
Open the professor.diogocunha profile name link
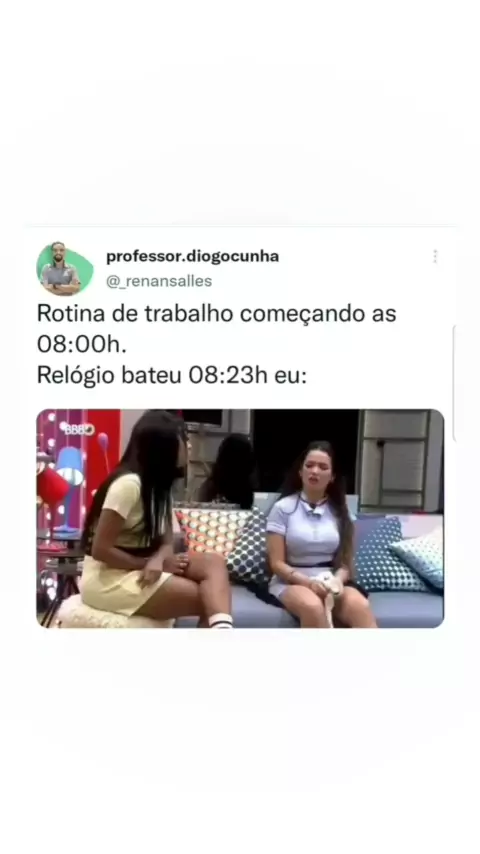(192, 256)
